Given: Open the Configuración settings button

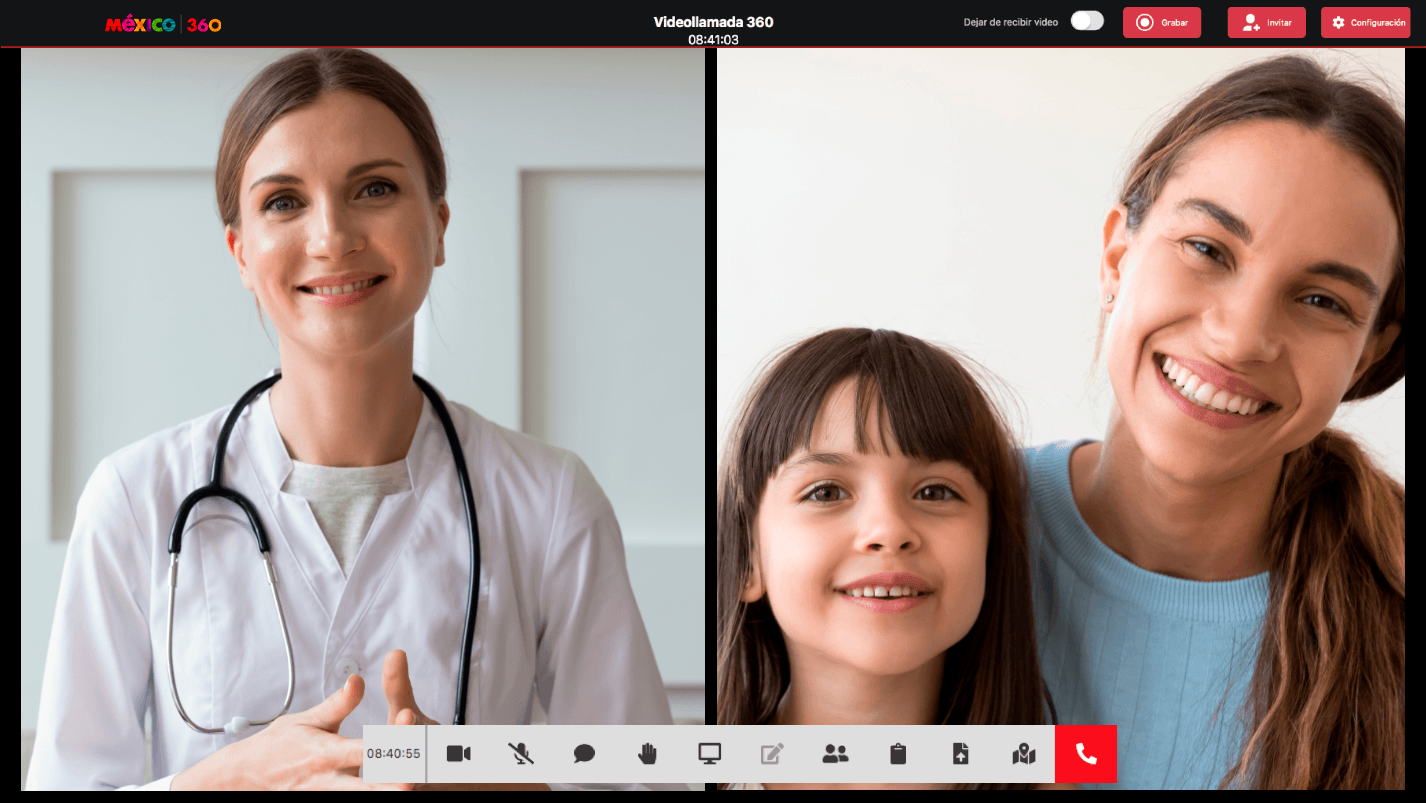Looking at the screenshot, I should (x=1365, y=22).
